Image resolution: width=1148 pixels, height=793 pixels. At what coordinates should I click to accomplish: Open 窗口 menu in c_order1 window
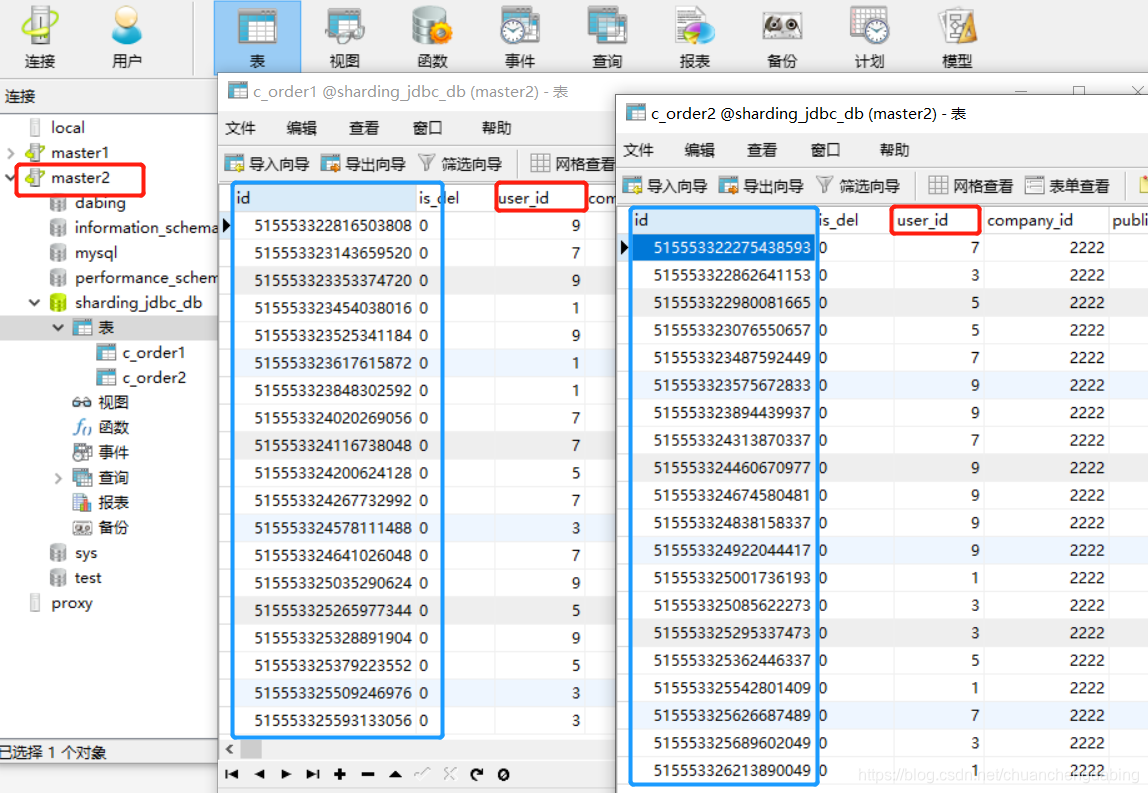pos(428,128)
